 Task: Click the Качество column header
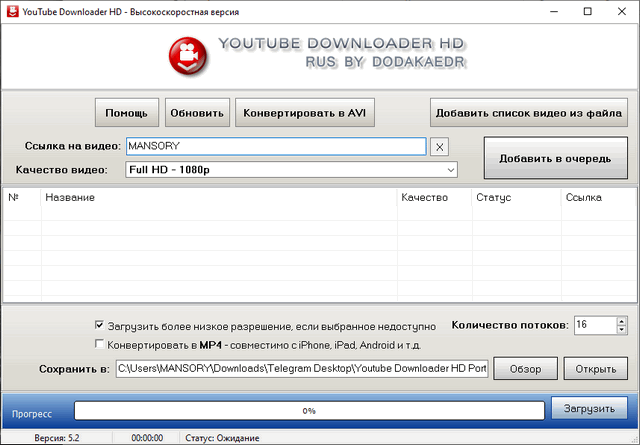pyautogui.click(x=434, y=198)
